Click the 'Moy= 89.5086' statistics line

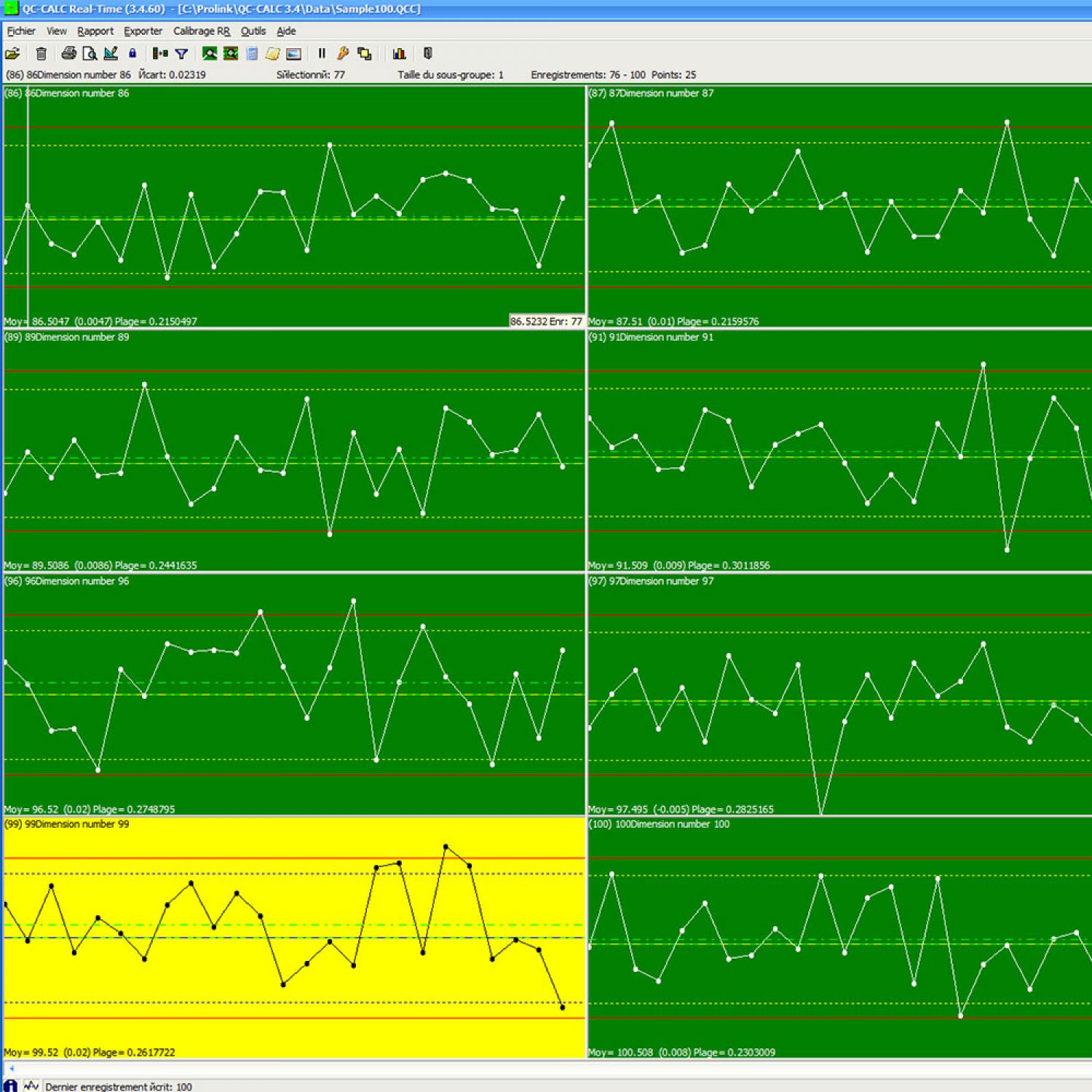(x=100, y=565)
